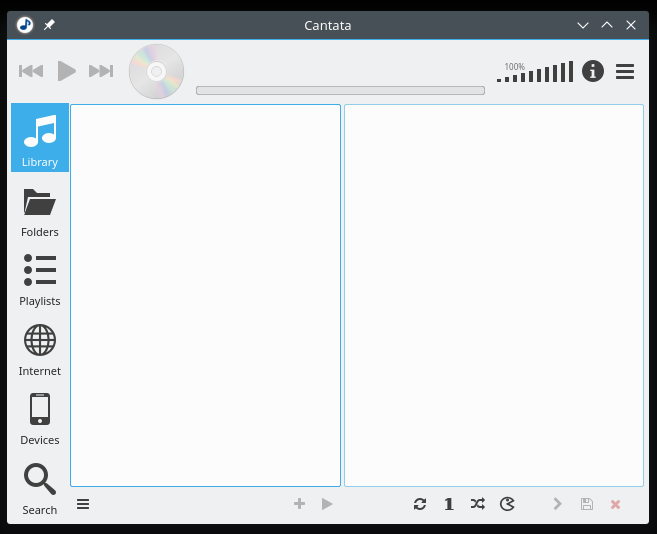Toggle single track playback mode
Viewport: 657px width, 534px height.
449,504
